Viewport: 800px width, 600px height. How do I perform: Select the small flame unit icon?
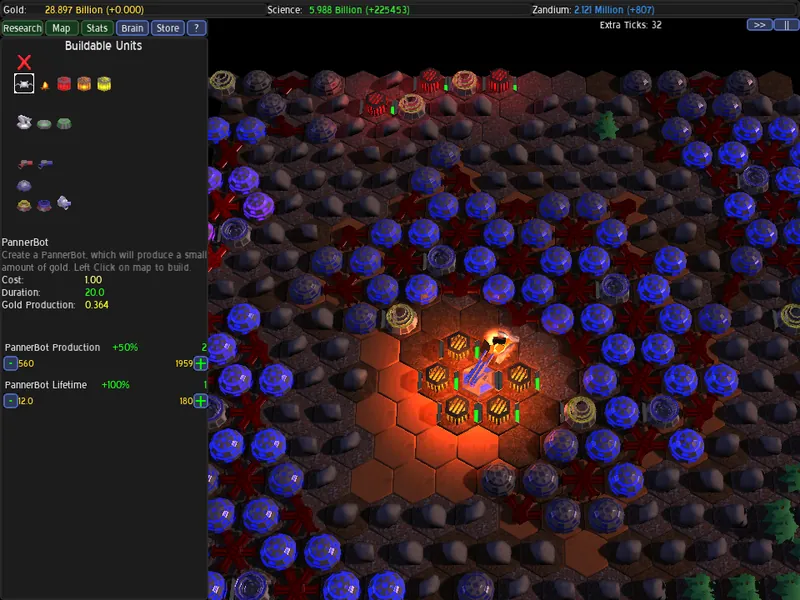[45, 85]
